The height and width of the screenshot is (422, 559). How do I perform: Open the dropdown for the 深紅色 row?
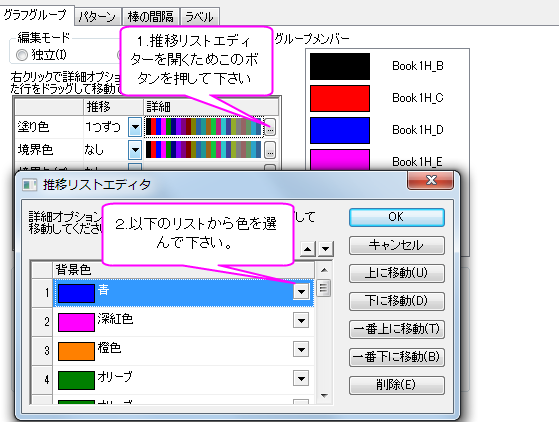301,320
